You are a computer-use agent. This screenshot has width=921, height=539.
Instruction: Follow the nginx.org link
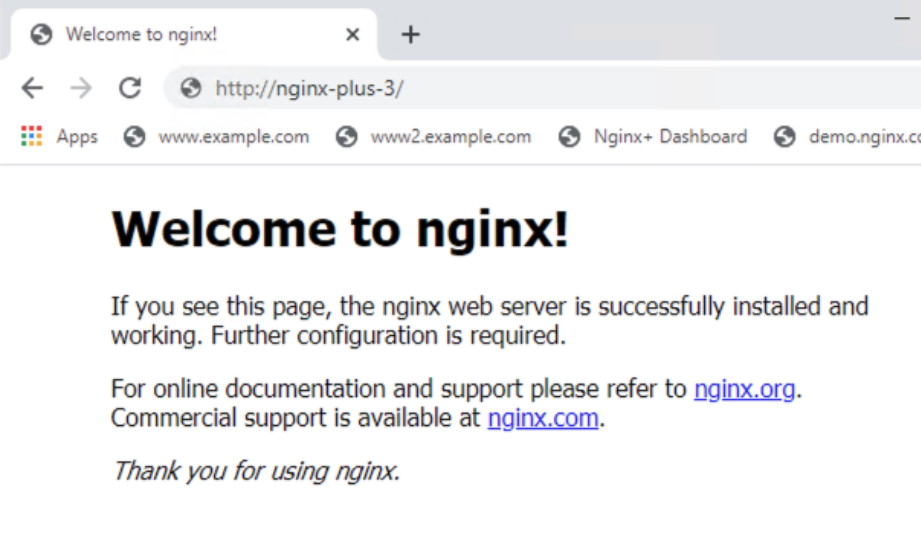click(744, 389)
